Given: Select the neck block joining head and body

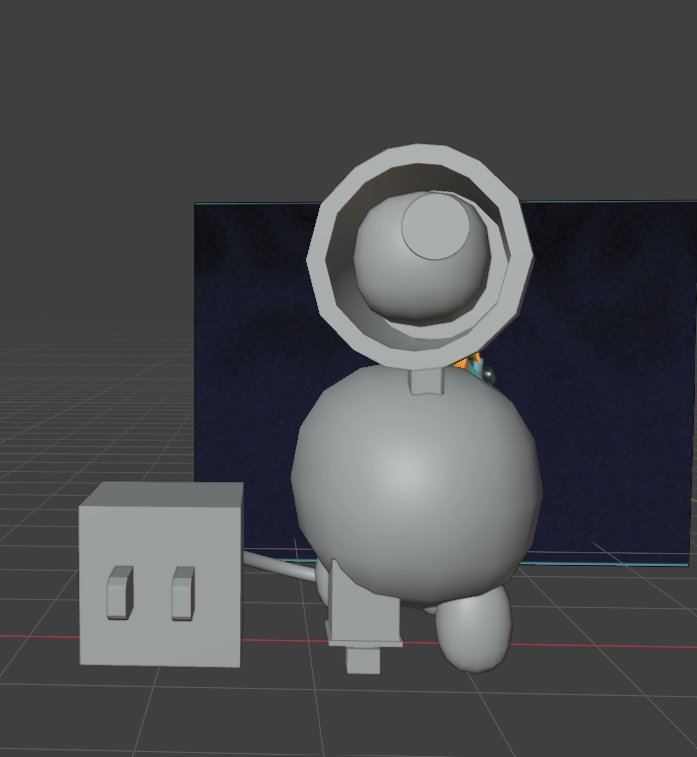Looking at the screenshot, I should (x=427, y=381).
